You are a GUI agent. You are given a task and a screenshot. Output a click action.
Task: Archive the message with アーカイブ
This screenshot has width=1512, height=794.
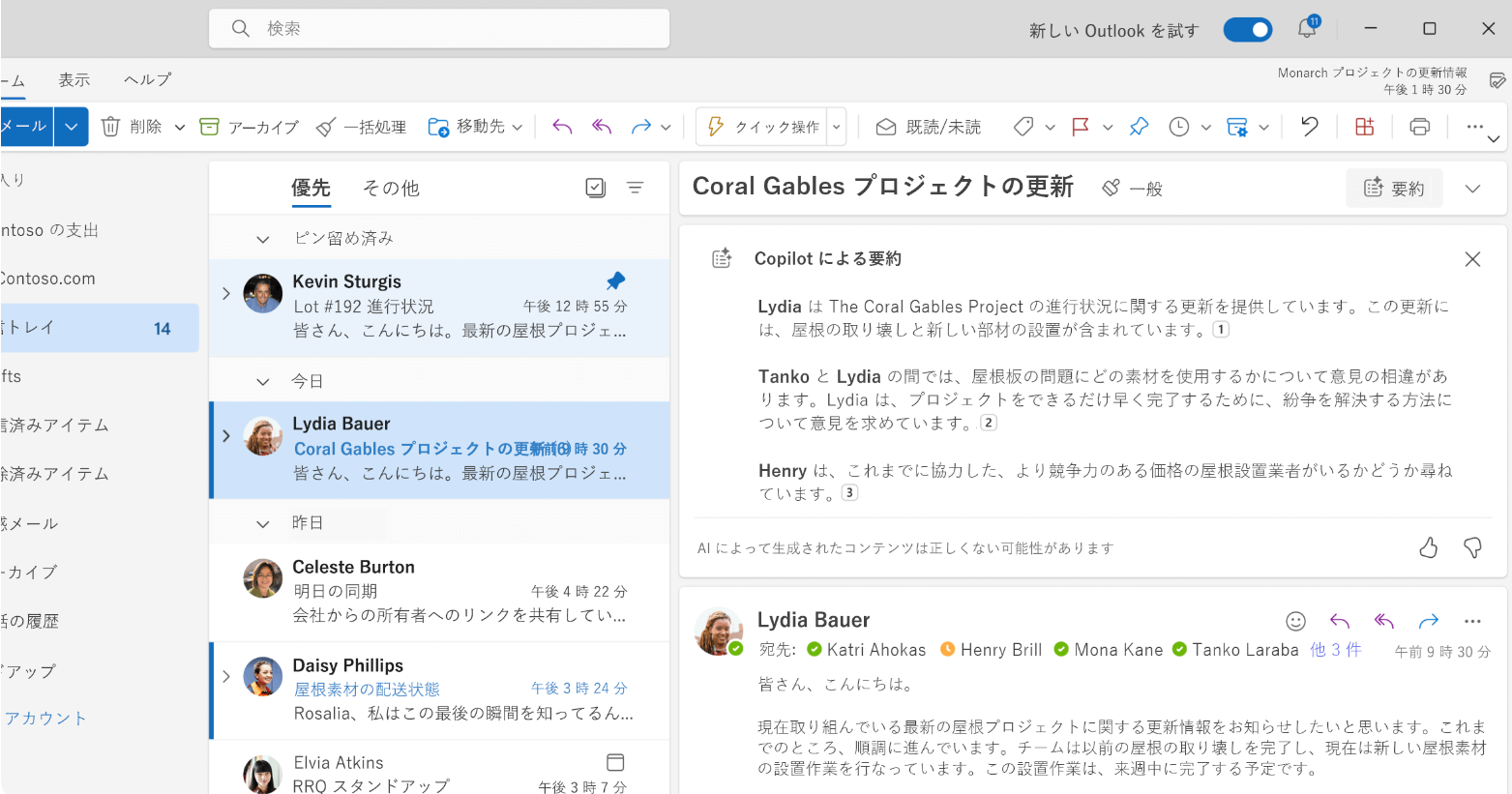[x=249, y=127]
